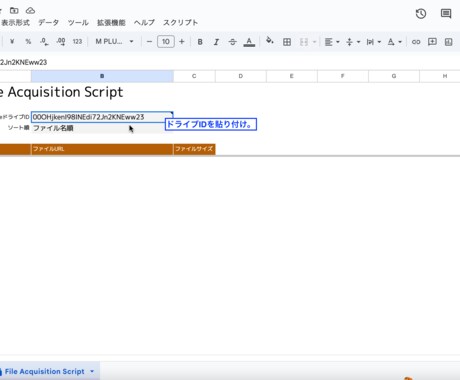Insert a link

pyautogui.click(x=416, y=42)
